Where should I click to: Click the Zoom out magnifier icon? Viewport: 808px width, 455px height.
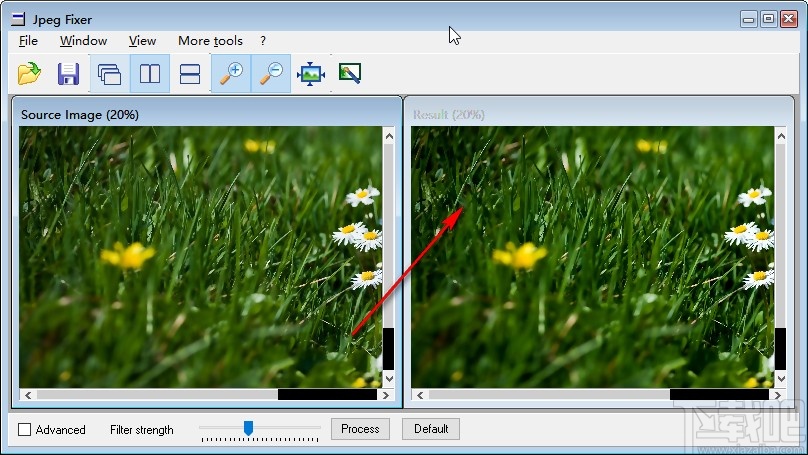[271, 74]
